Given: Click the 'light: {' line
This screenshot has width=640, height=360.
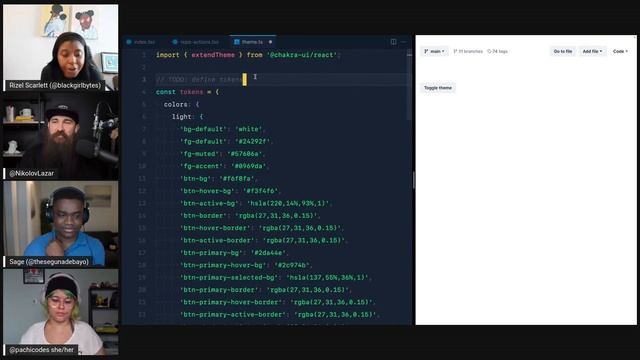Looking at the screenshot, I should coord(187,117).
